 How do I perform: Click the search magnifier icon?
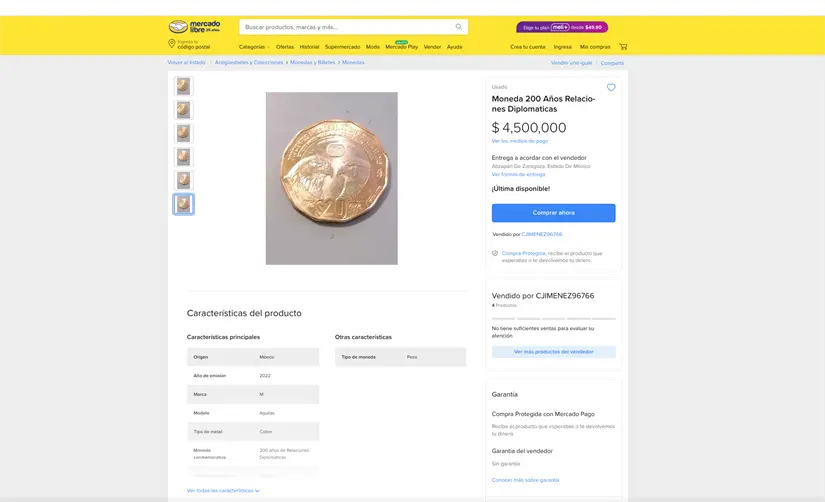tap(459, 27)
